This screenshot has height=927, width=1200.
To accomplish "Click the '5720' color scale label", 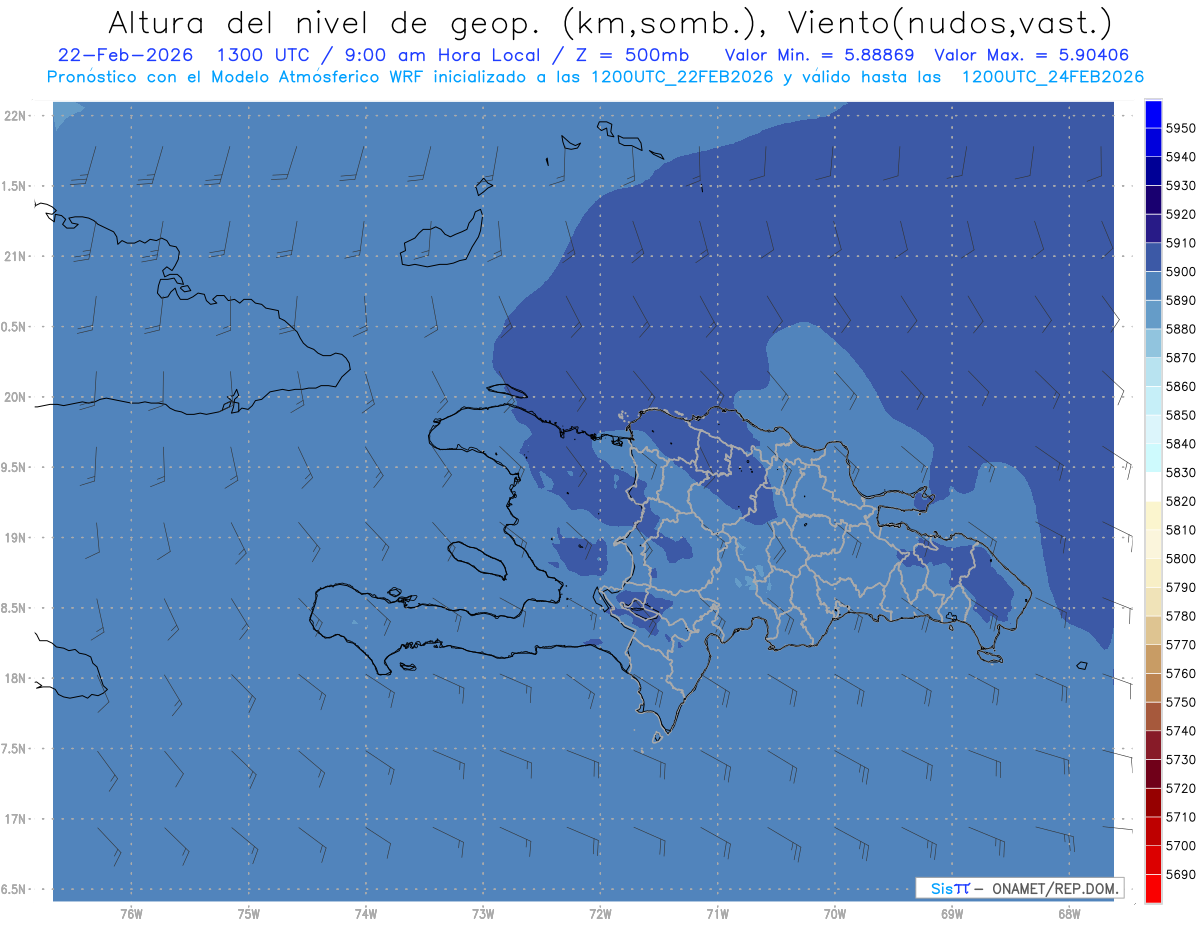I will [x=1180, y=788].
